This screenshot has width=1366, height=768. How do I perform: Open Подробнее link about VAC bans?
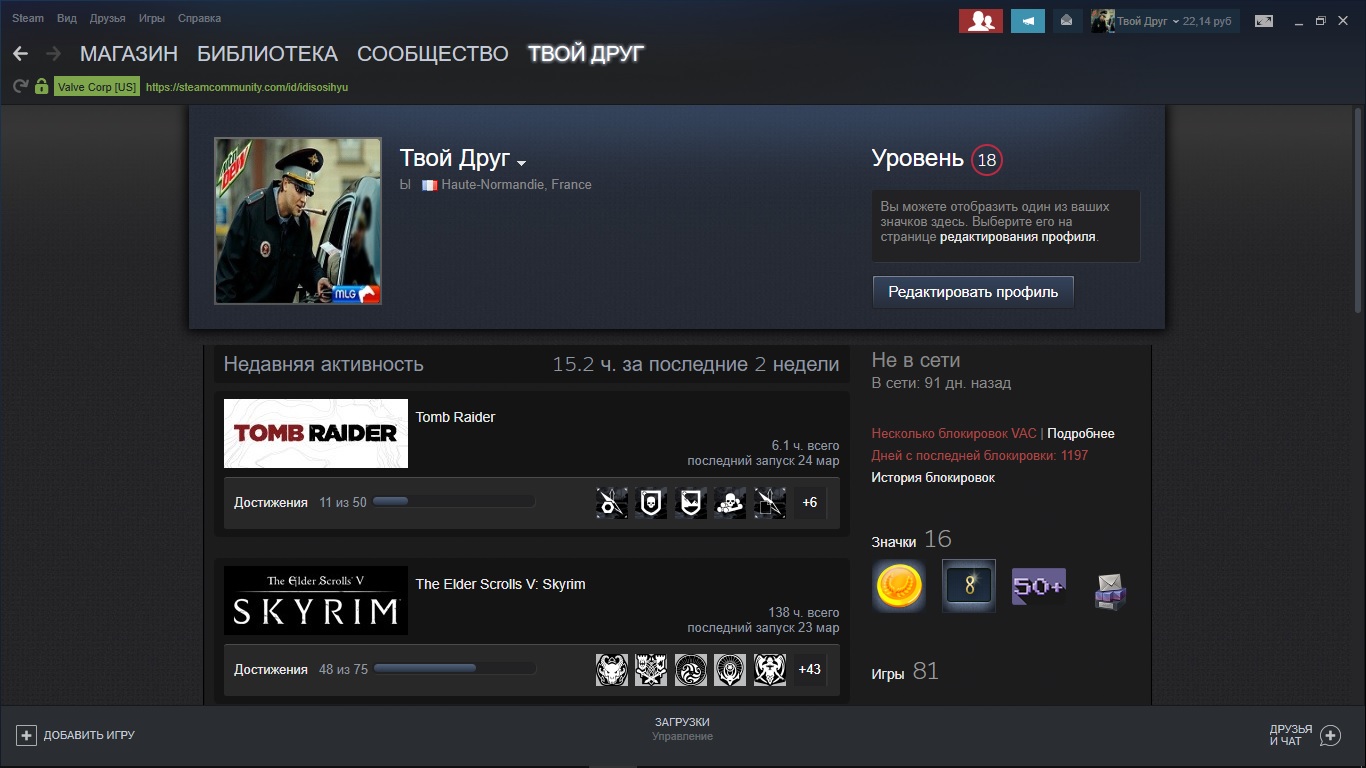pyautogui.click(x=1081, y=434)
